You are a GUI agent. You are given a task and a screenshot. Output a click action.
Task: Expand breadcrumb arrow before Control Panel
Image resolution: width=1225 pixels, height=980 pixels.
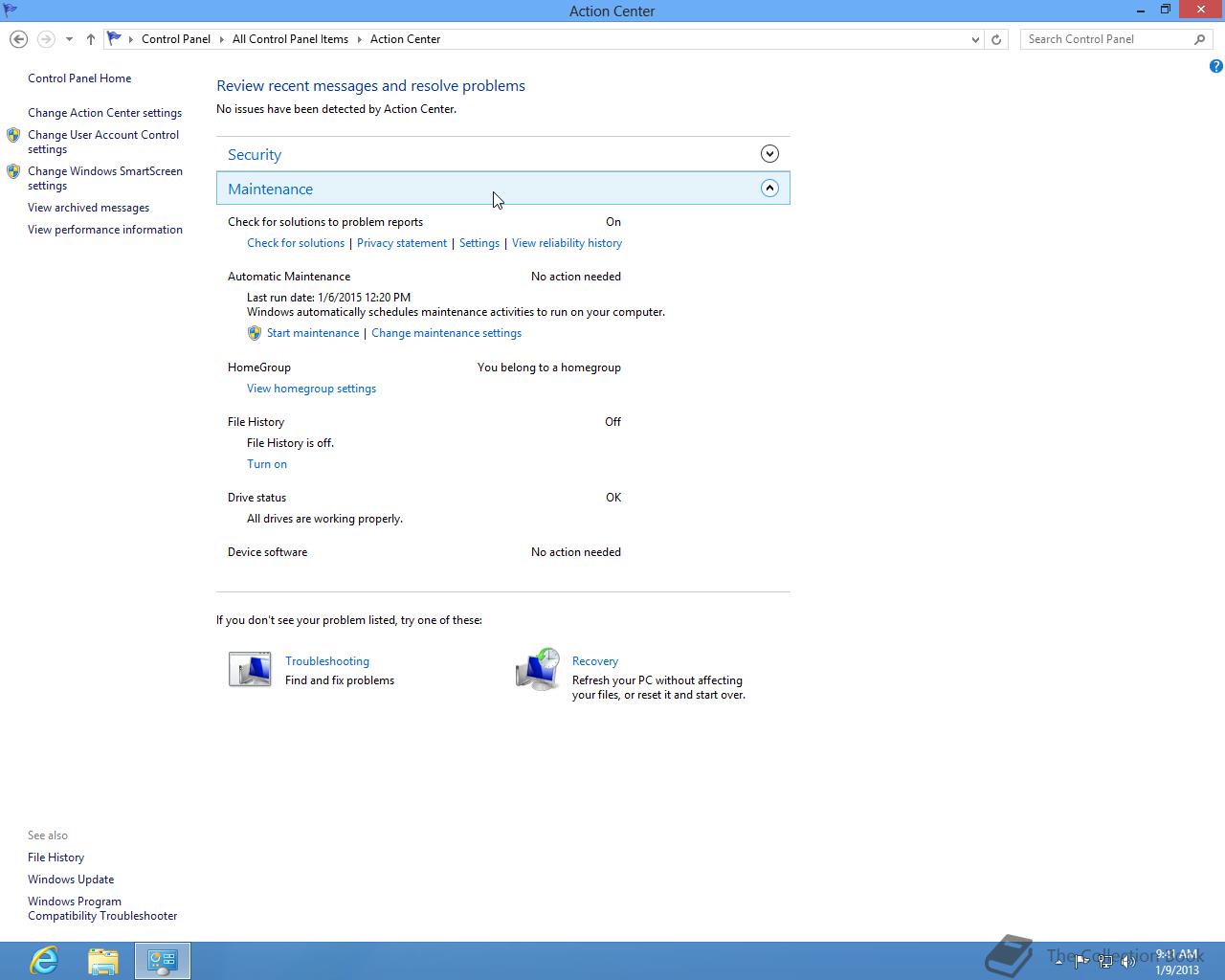tap(131, 39)
